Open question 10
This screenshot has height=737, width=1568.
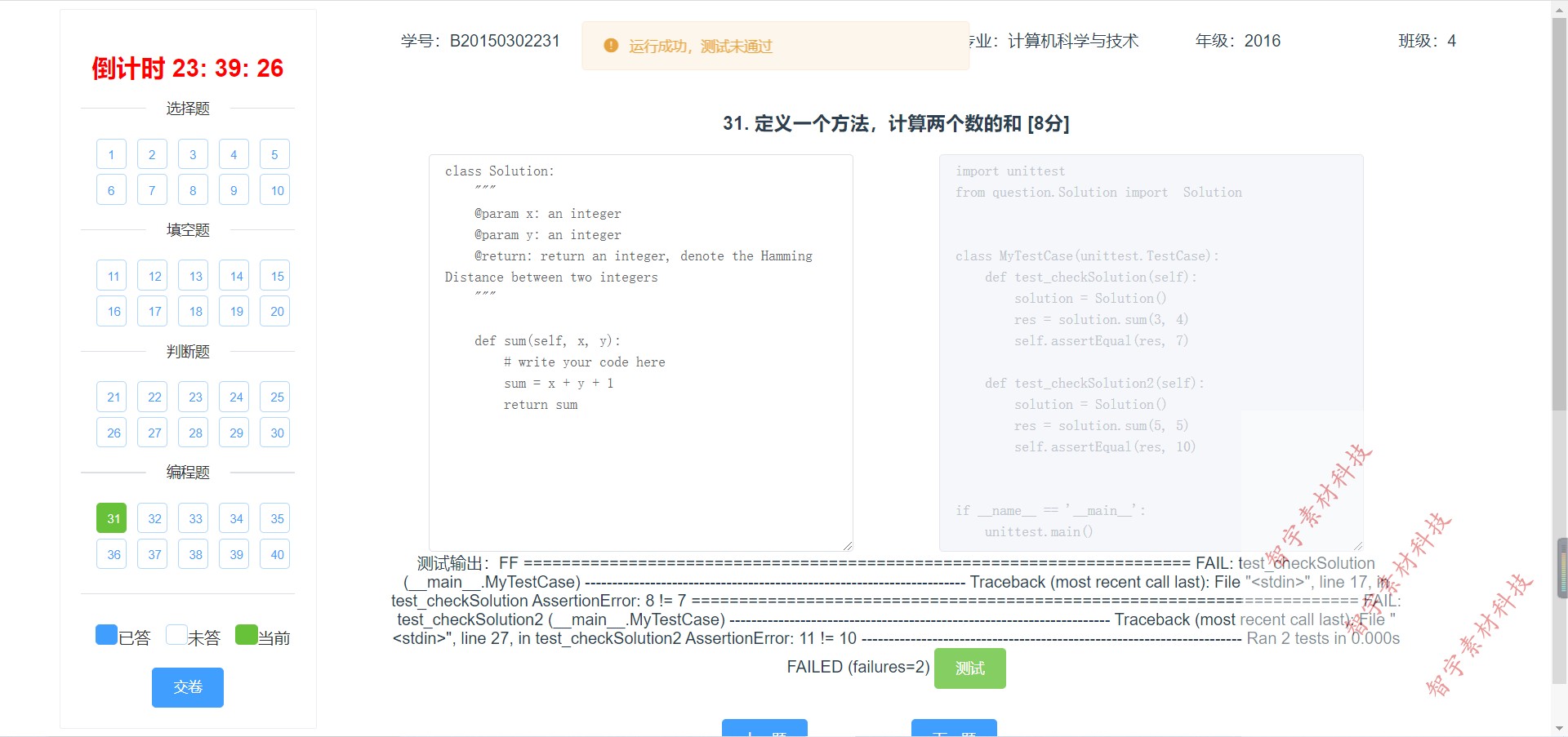pos(274,190)
